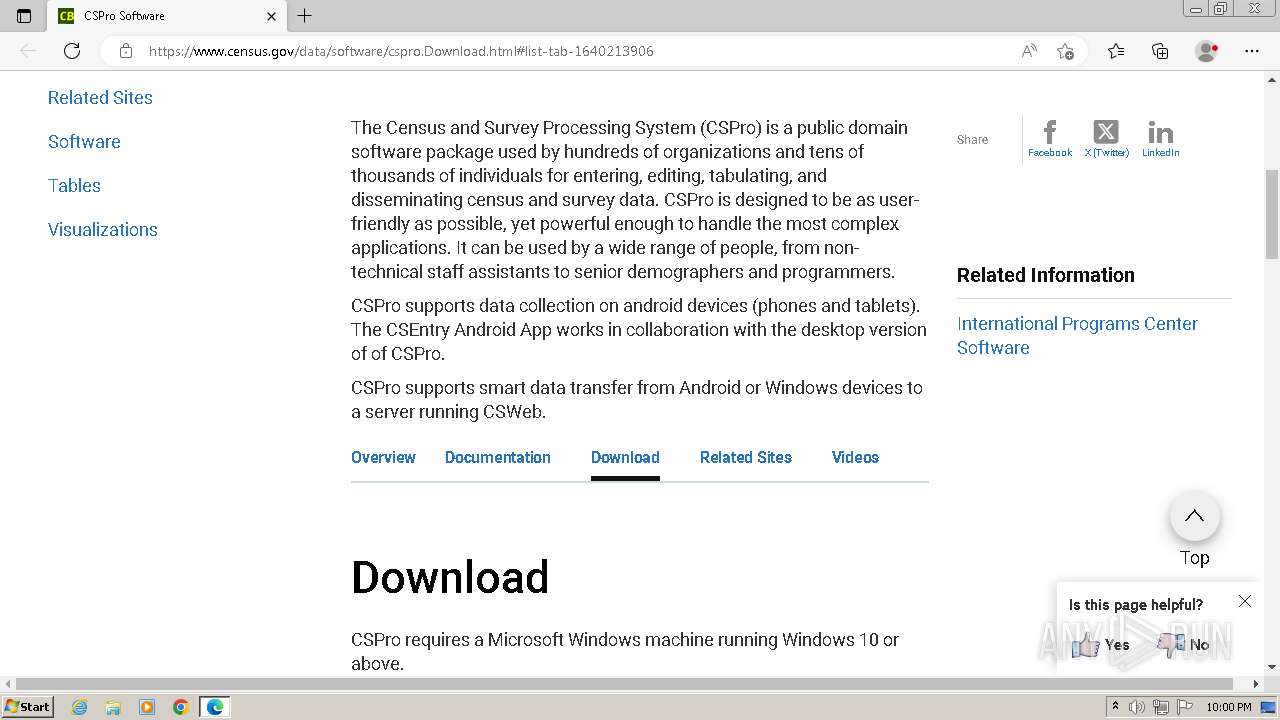Open the Software sidebar link
This screenshot has height=720, width=1280.
[x=84, y=141]
